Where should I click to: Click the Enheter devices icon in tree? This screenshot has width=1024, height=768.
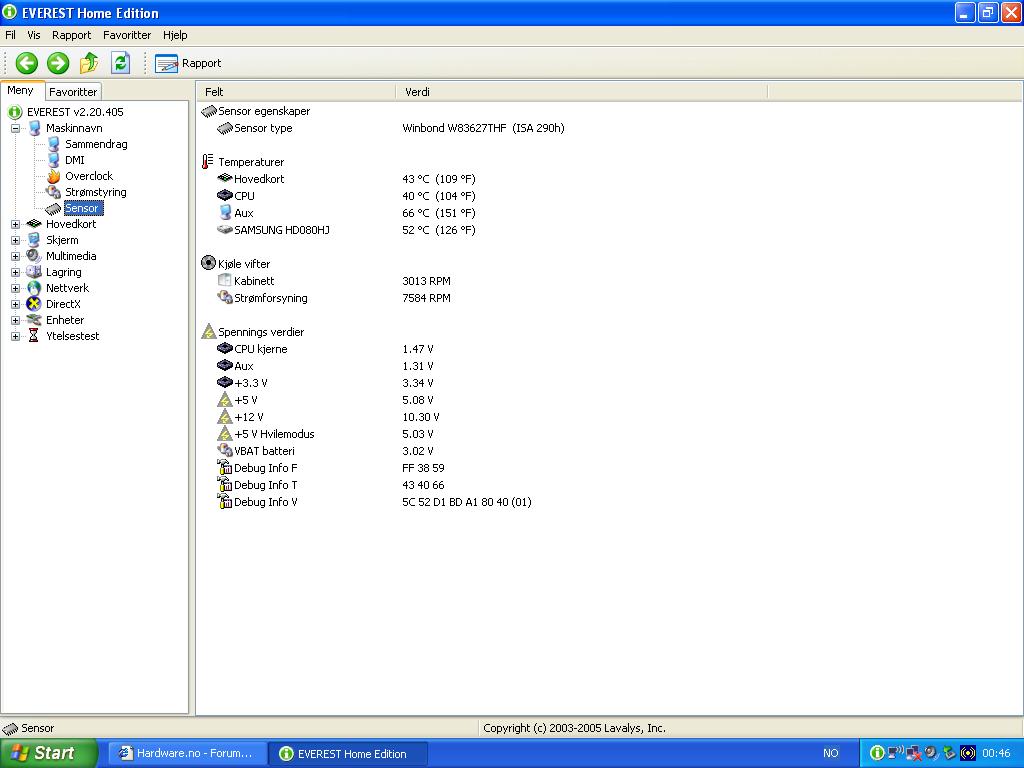pos(34,320)
